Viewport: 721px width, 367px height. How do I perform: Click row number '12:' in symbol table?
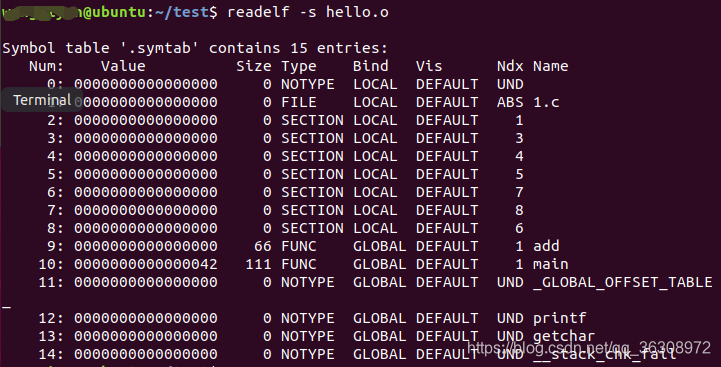pos(51,318)
